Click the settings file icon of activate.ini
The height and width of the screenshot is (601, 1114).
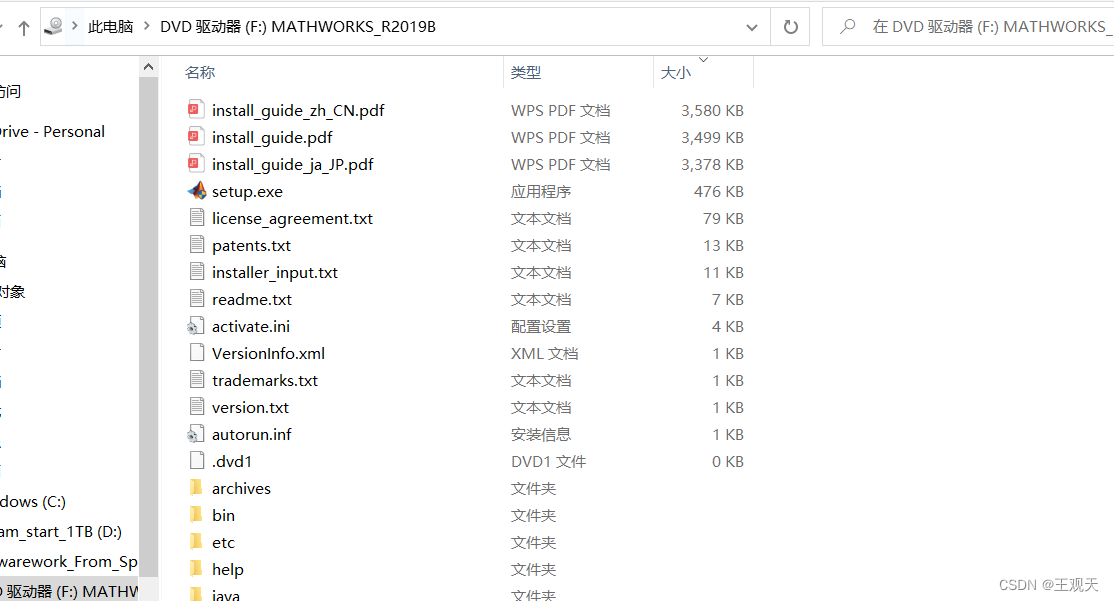(196, 326)
